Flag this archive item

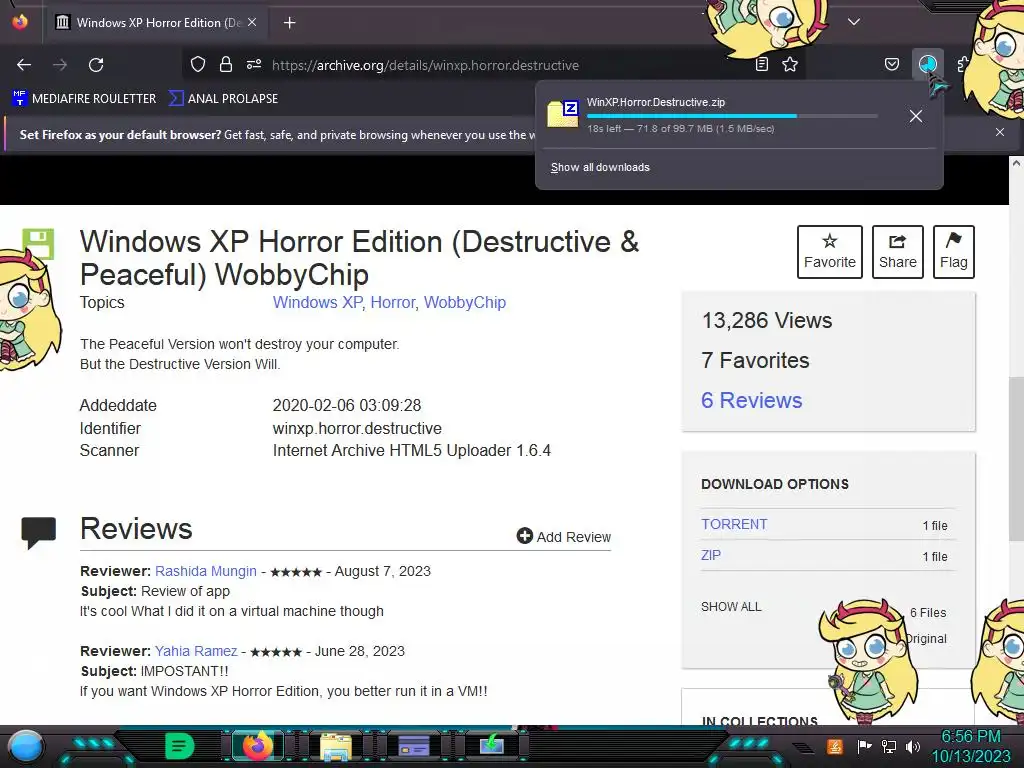coord(953,252)
